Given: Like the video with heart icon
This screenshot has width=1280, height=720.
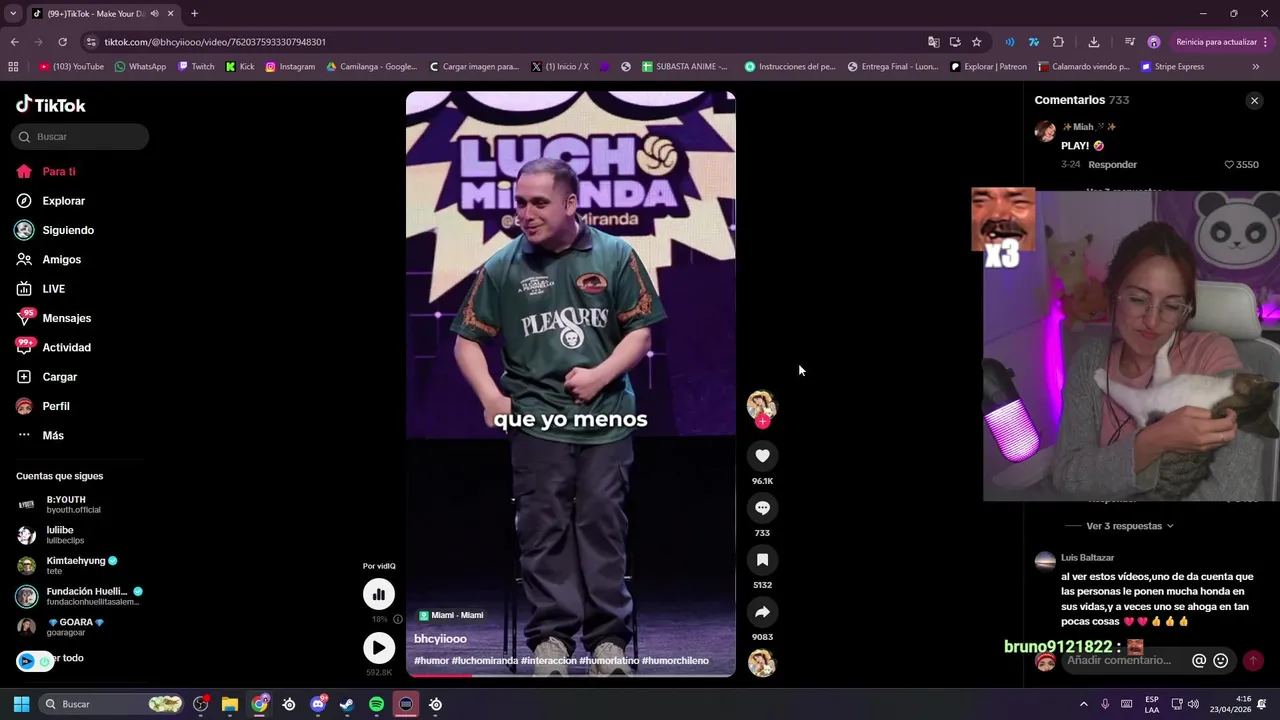Looking at the screenshot, I should coord(762,456).
